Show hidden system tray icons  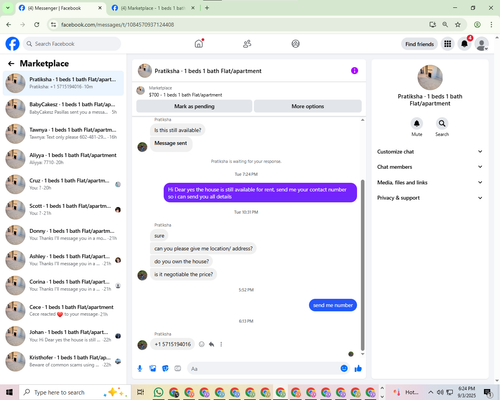(431, 392)
